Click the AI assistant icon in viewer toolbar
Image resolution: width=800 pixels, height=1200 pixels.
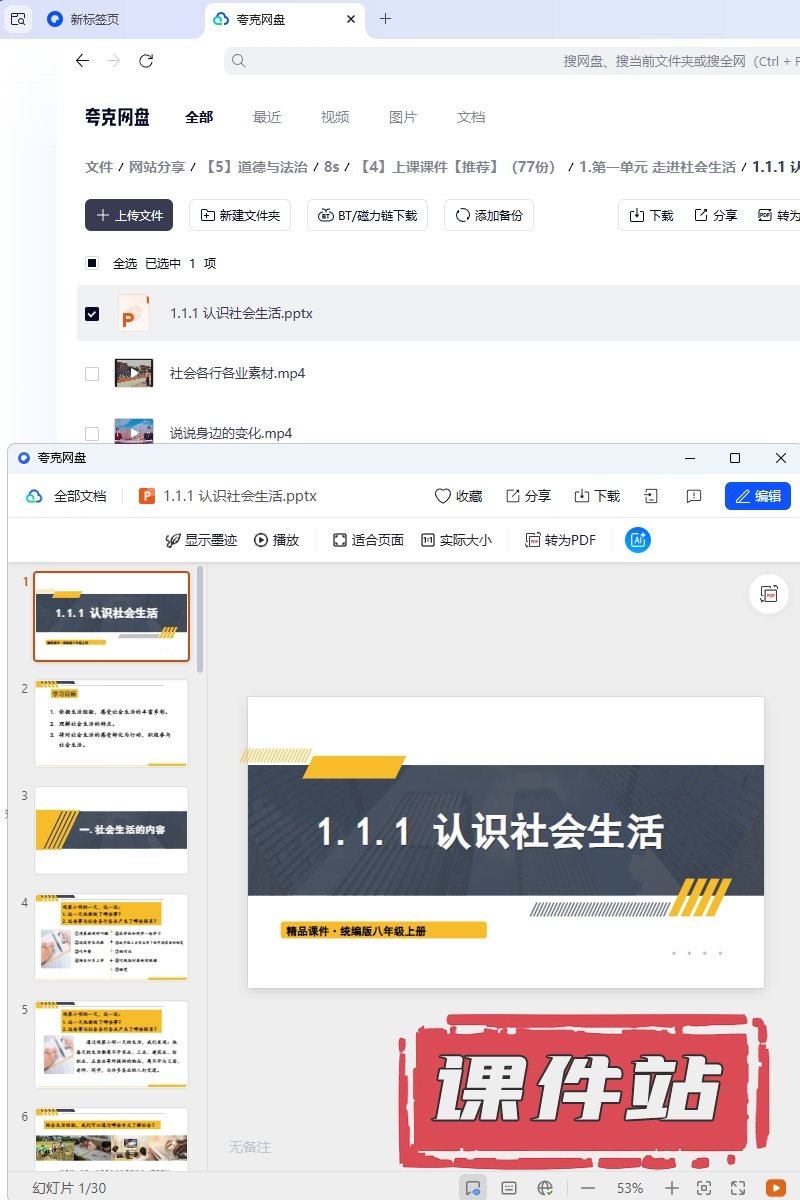[x=638, y=540]
